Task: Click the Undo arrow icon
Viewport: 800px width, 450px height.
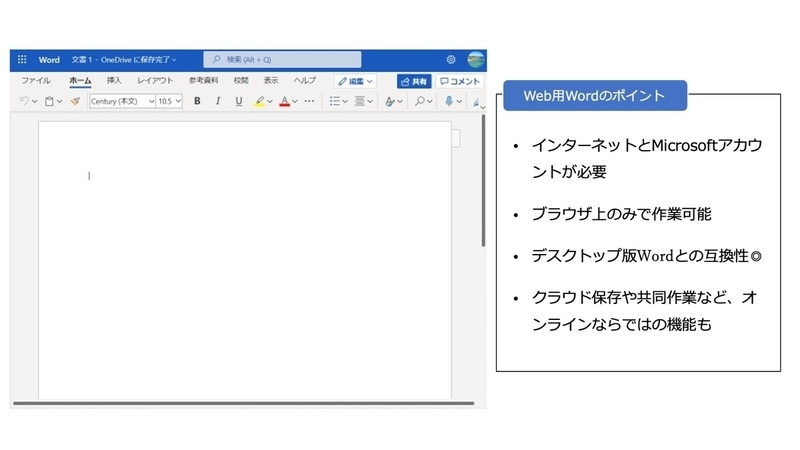Action: click(x=24, y=101)
